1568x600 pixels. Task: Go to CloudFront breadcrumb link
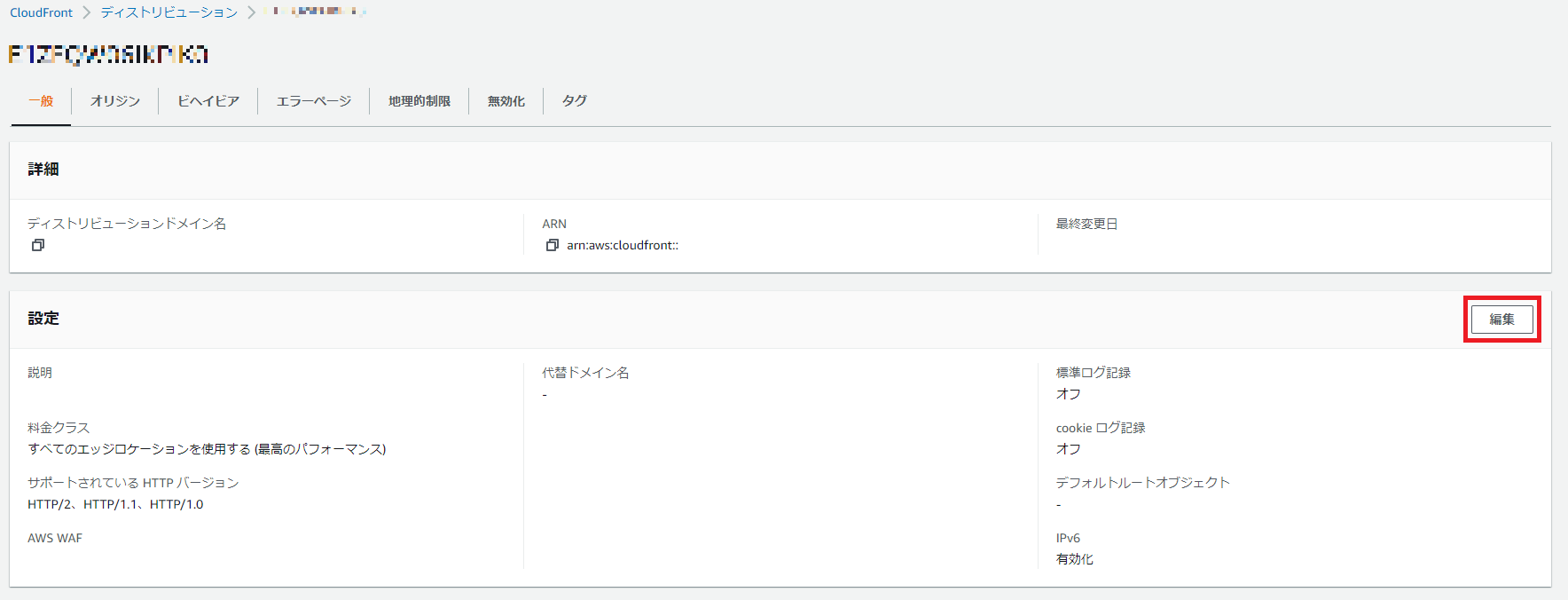(41, 12)
